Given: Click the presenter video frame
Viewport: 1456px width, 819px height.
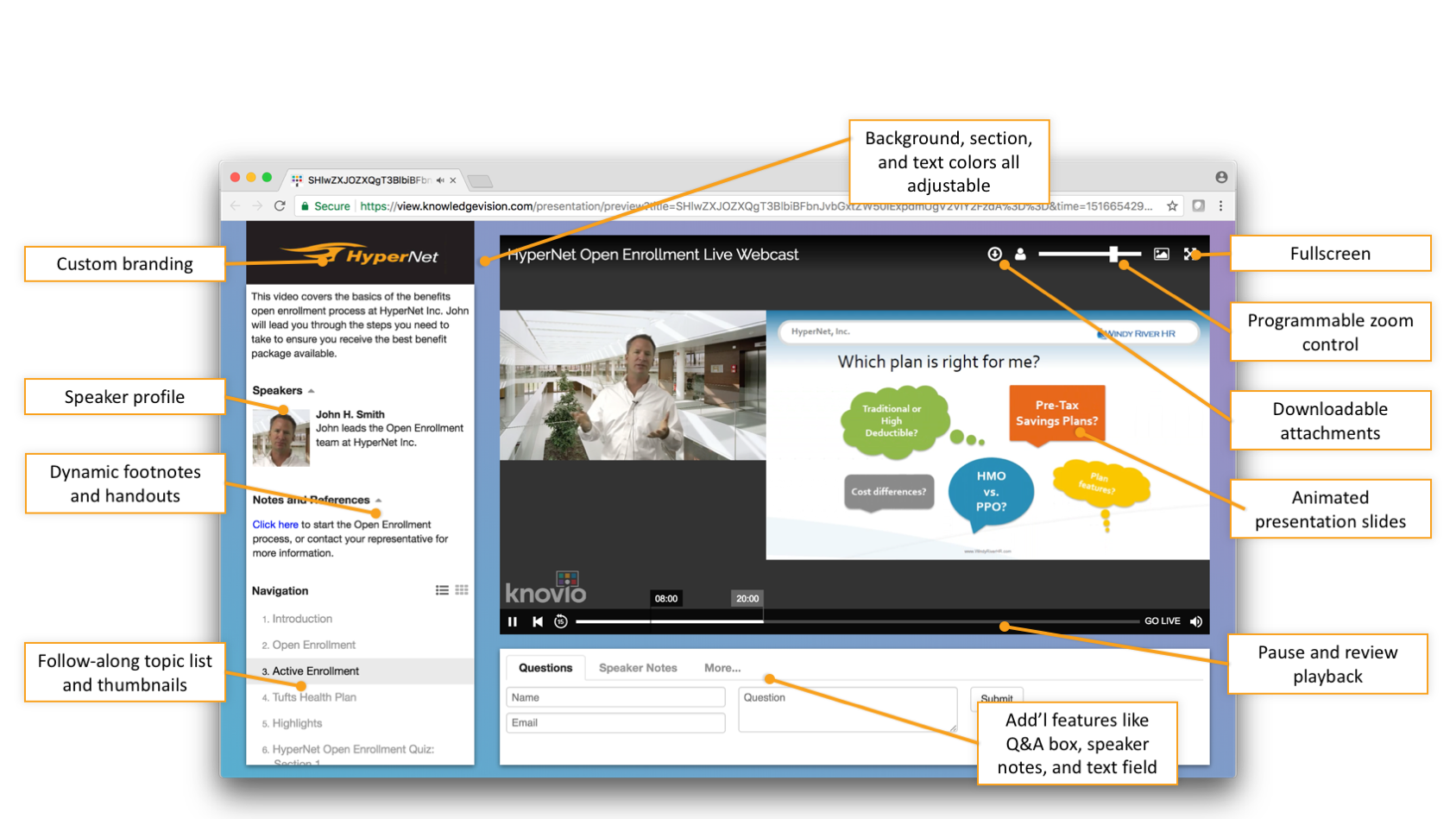Looking at the screenshot, I should [x=633, y=385].
